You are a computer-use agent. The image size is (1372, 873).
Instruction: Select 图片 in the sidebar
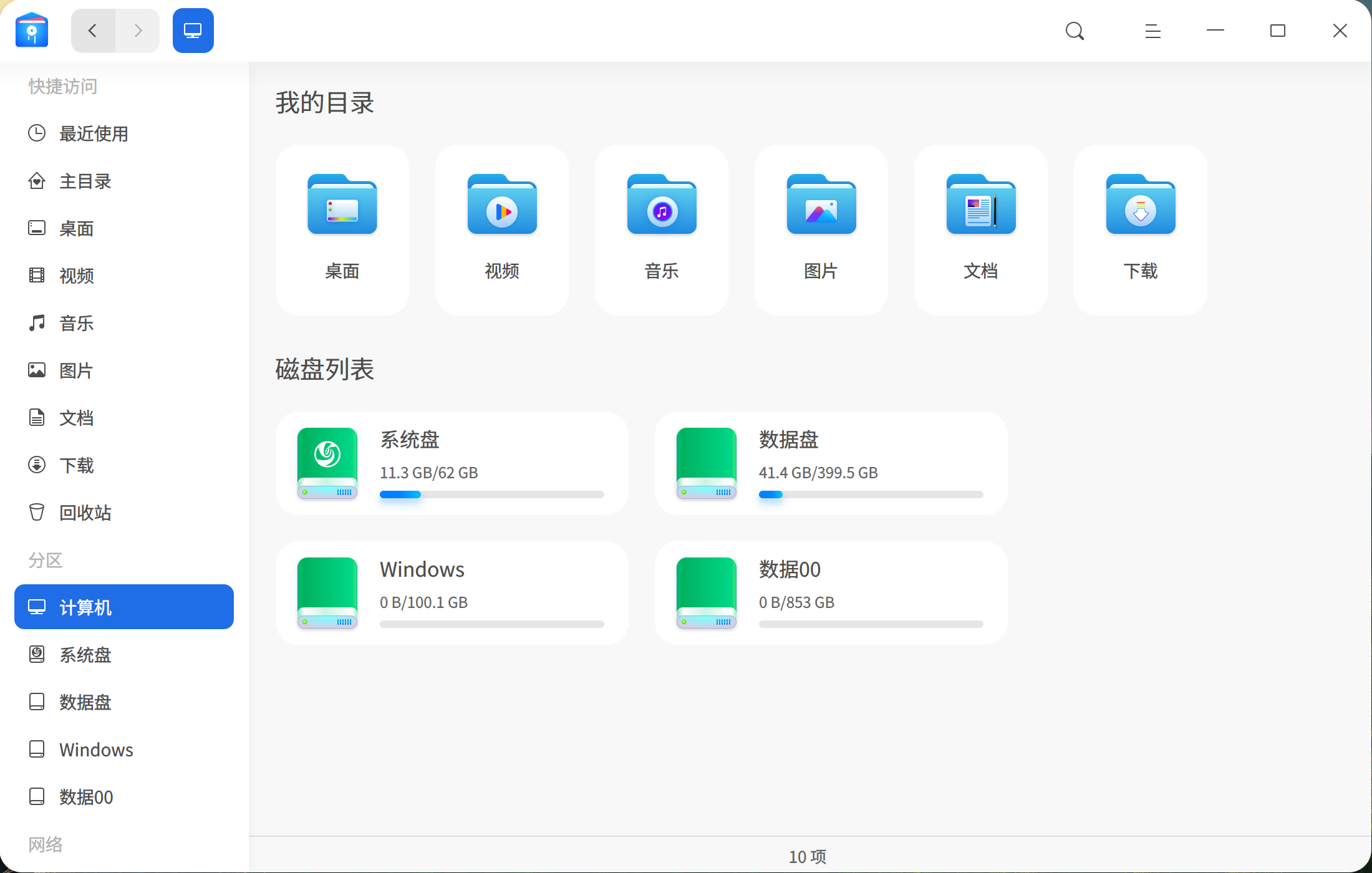[x=124, y=370]
